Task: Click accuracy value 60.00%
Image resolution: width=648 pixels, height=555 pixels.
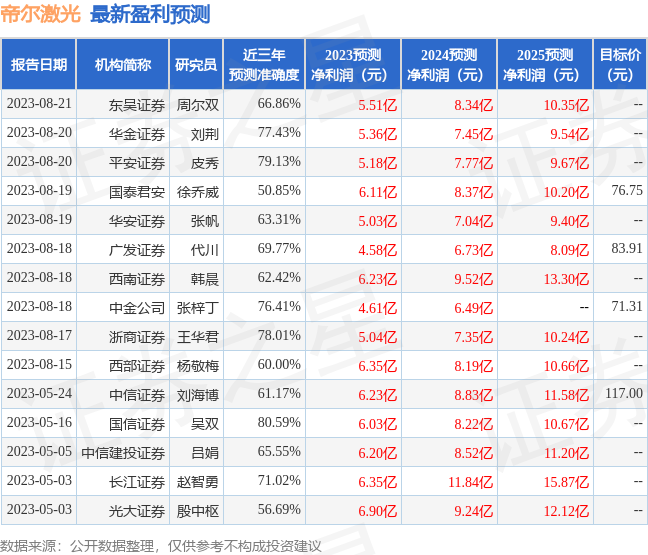Action: [x=279, y=364]
